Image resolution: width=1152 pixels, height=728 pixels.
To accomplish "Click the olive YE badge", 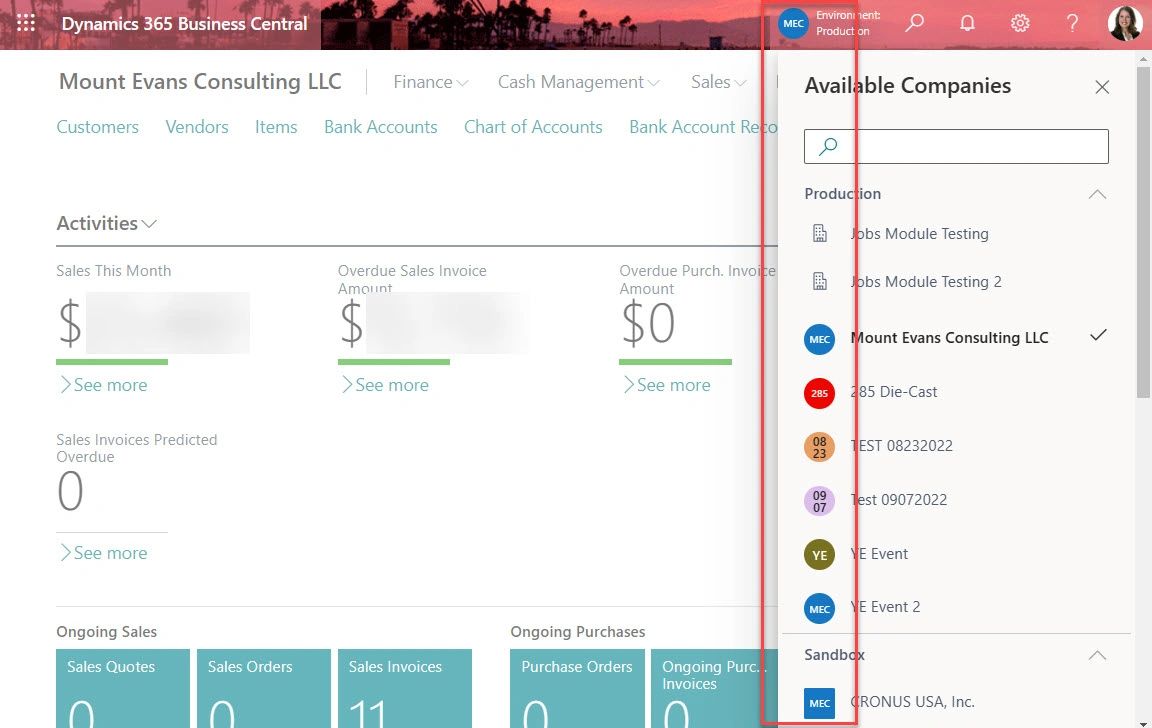I will 819,555.
